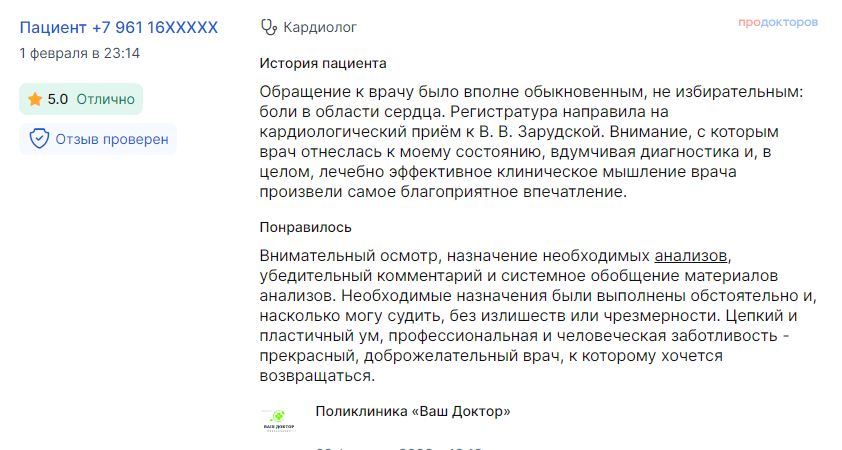Image resolution: width=842 pixels, height=450 pixels.
Task: Click the Отзыв проверен label text
Action: point(112,139)
